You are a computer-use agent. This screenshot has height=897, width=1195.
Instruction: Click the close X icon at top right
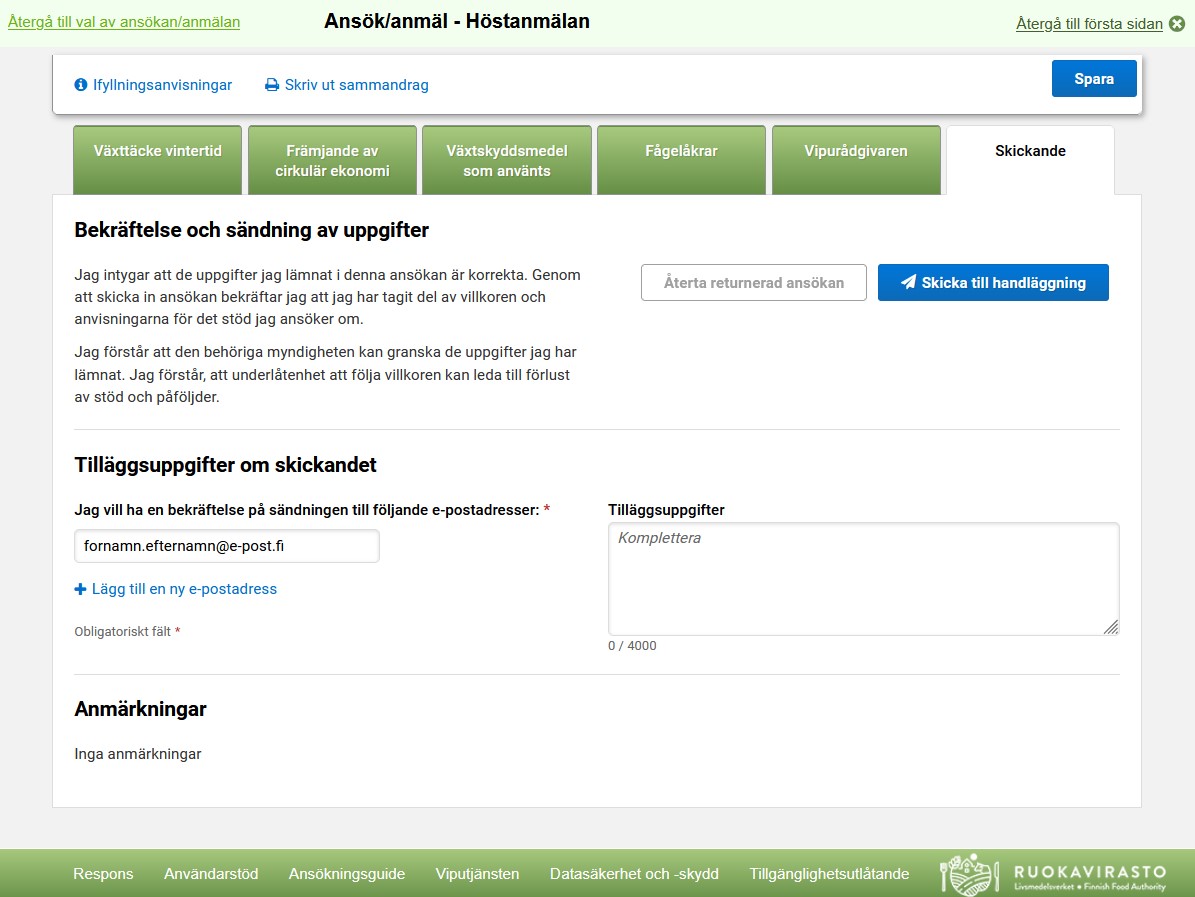point(1177,24)
